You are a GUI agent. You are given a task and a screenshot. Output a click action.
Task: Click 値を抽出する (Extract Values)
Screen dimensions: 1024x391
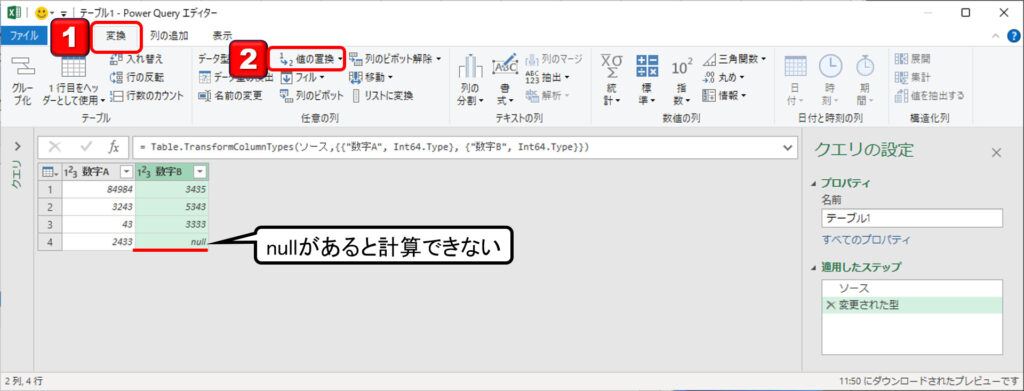click(x=929, y=95)
